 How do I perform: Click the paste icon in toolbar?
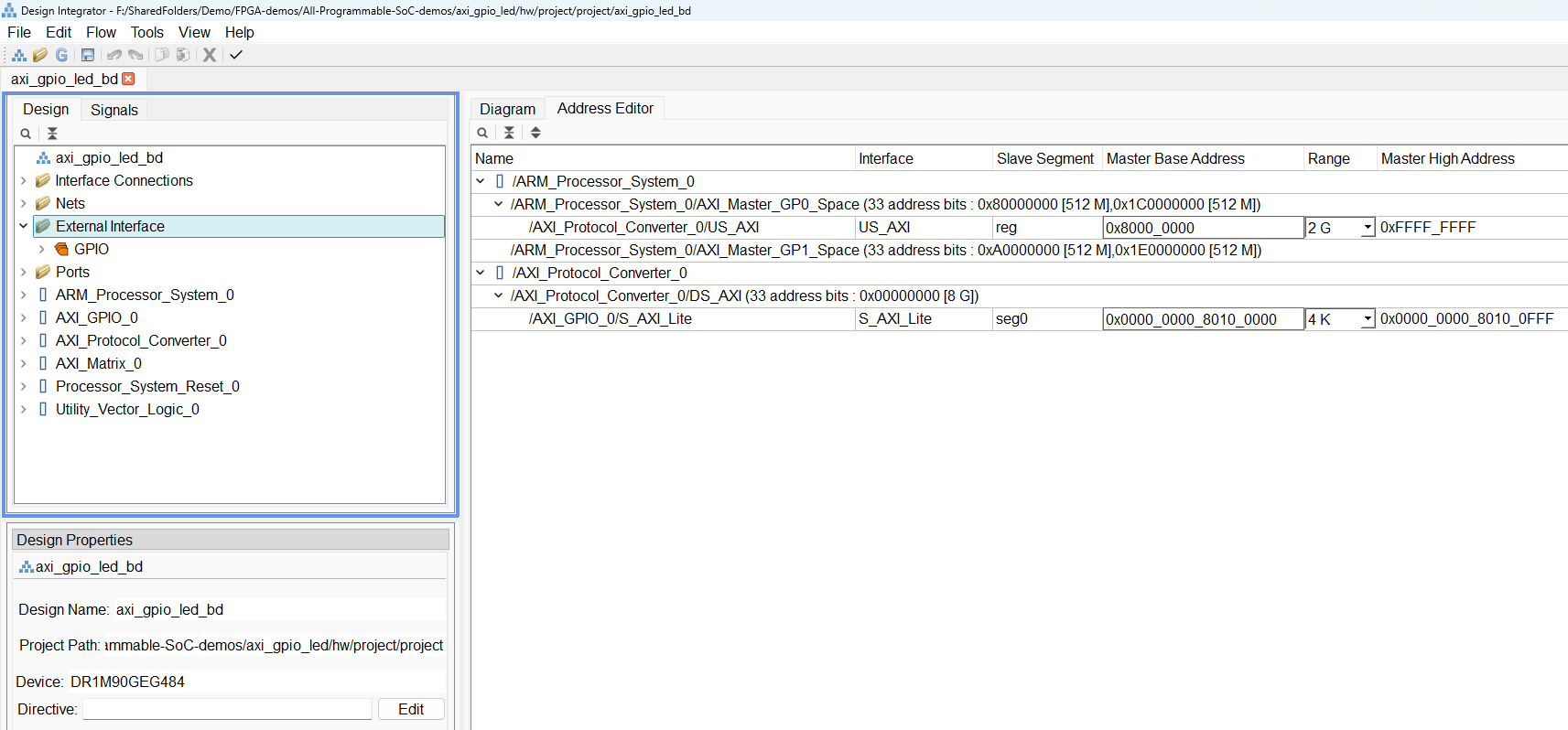[x=183, y=55]
